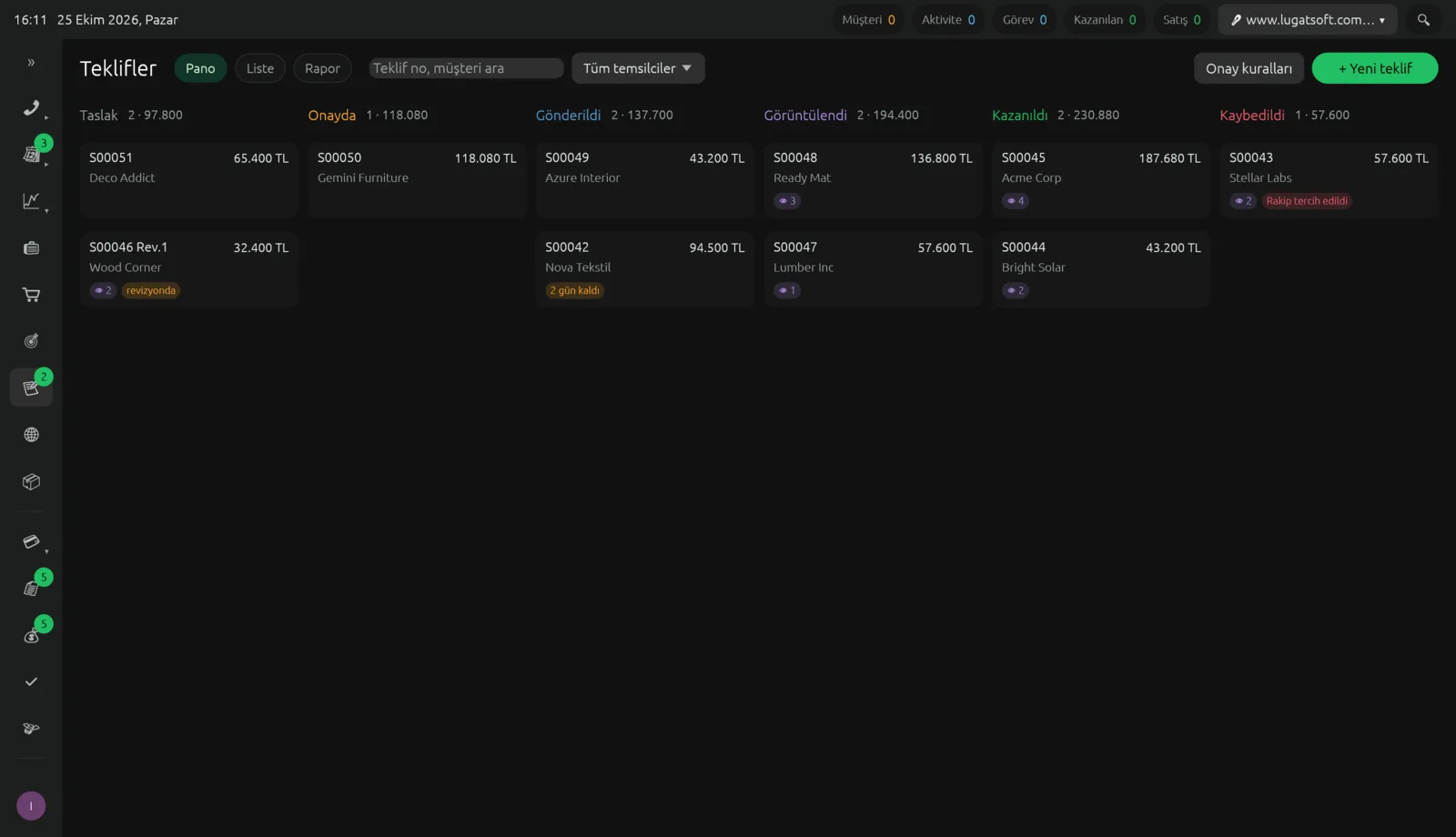Switch to the Liste view tab

click(260, 68)
